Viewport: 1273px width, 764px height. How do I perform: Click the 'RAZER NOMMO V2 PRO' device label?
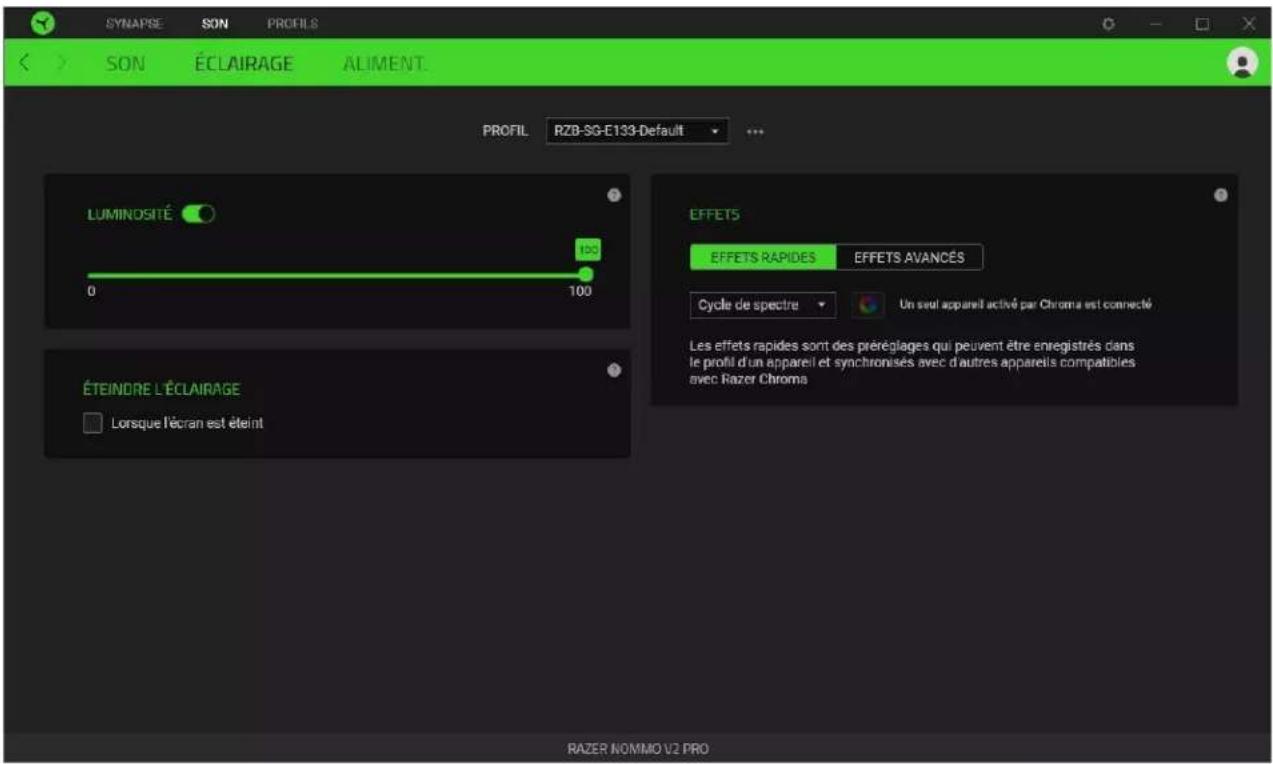click(637, 748)
